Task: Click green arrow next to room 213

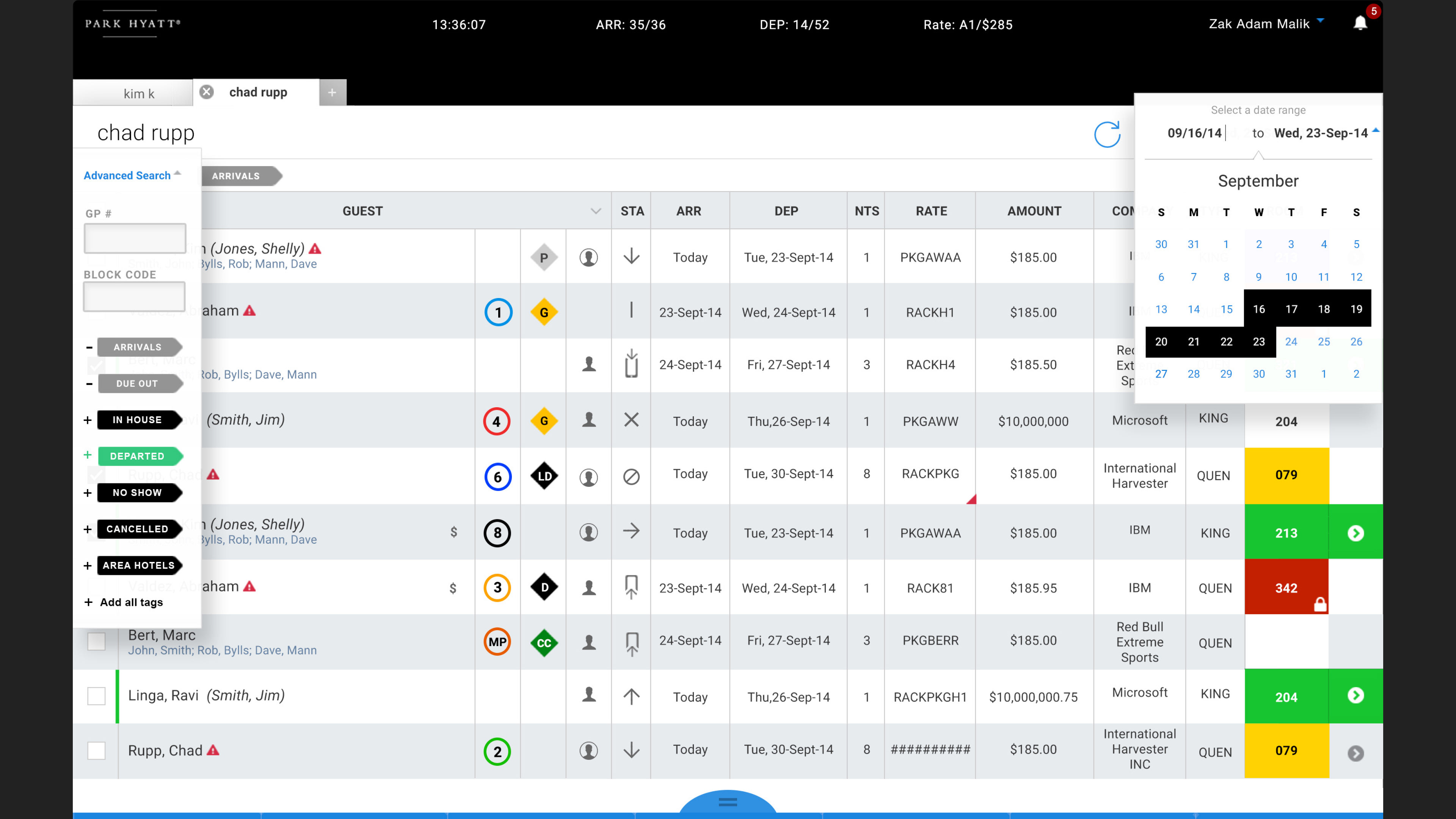Action: click(1356, 532)
